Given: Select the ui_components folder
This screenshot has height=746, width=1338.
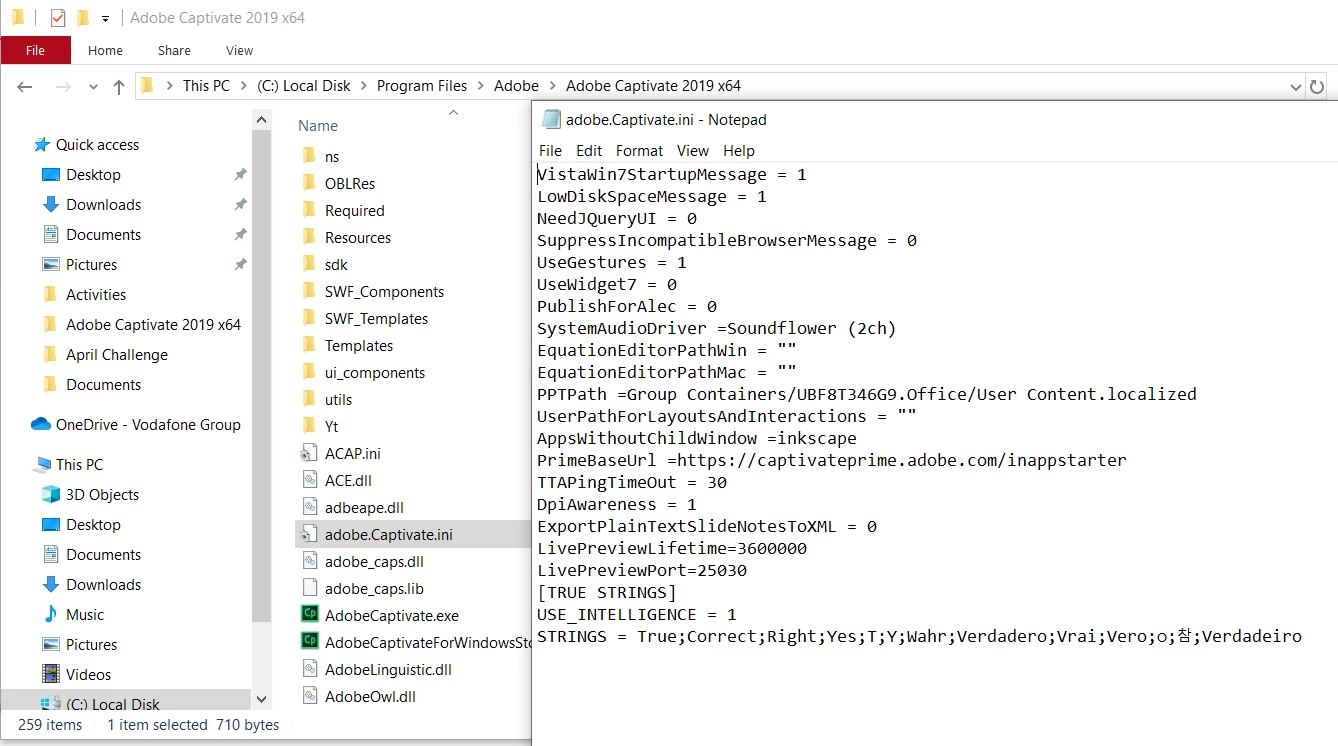Looking at the screenshot, I should click(x=375, y=373).
